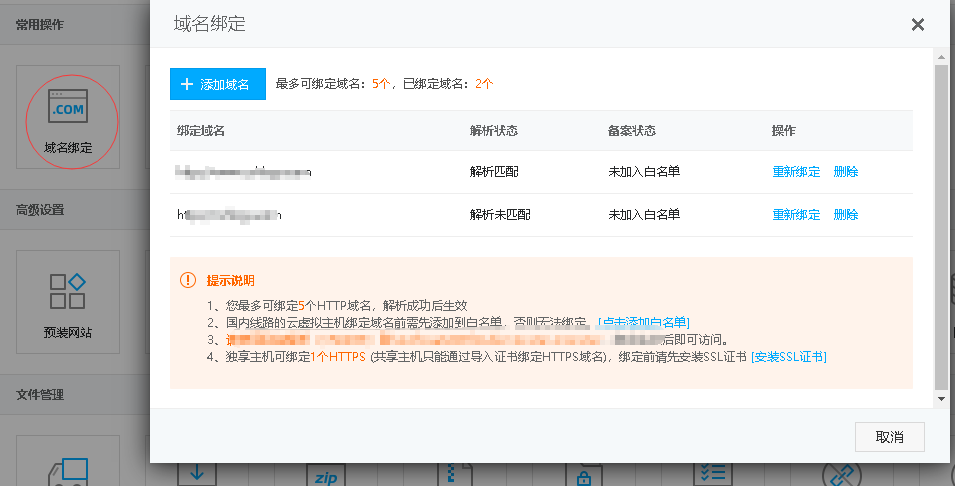The height and width of the screenshot is (486, 955).
Task: Click the 高级设置 section label behind the dialog
Action: [40, 210]
